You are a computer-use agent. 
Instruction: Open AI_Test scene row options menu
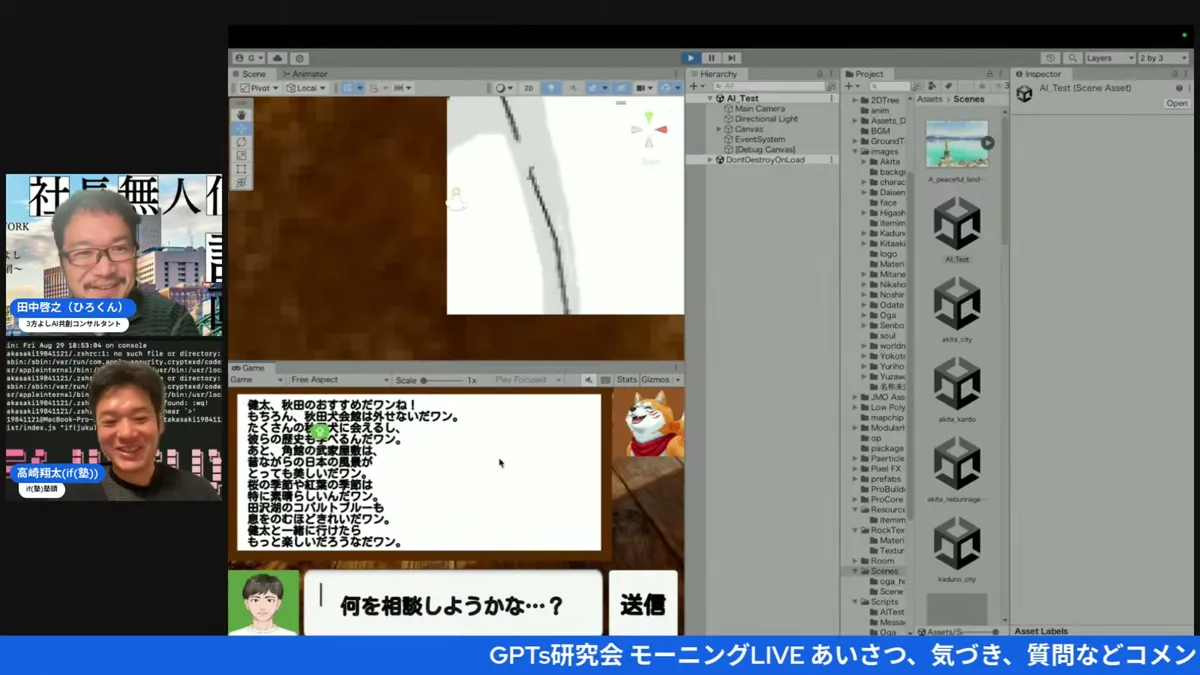(x=831, y=99)
